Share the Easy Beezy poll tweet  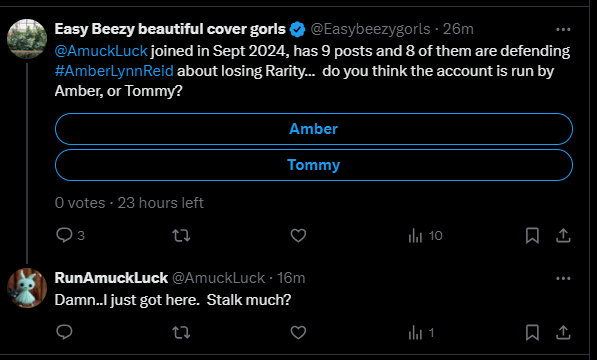[563, 236]
